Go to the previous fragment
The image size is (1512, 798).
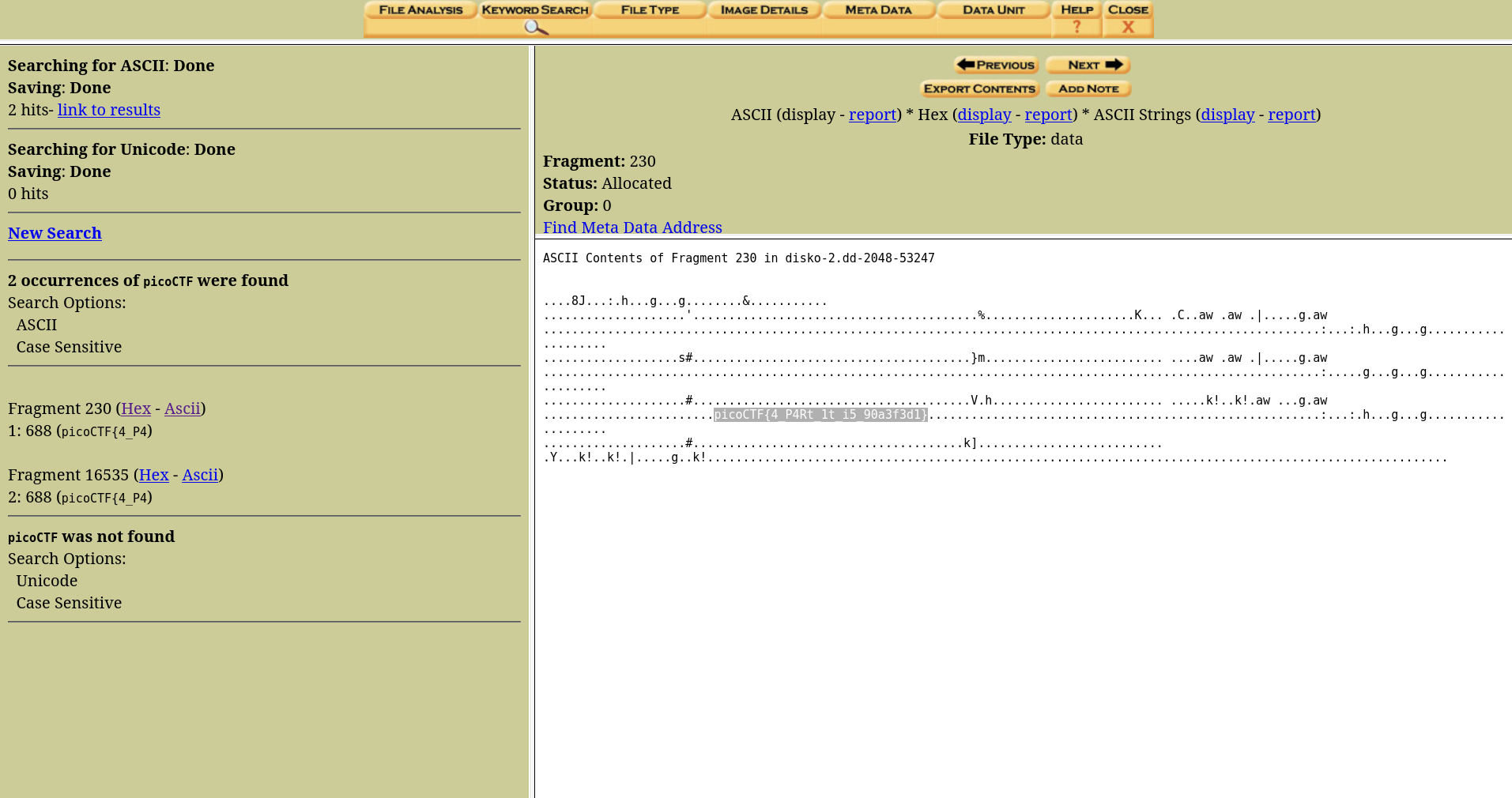(996, 65)
